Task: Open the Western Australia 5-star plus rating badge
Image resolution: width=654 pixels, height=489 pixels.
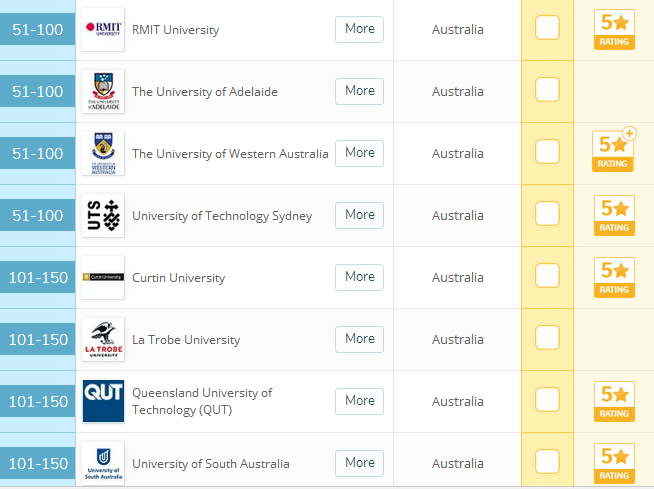Action: [613, 150]
